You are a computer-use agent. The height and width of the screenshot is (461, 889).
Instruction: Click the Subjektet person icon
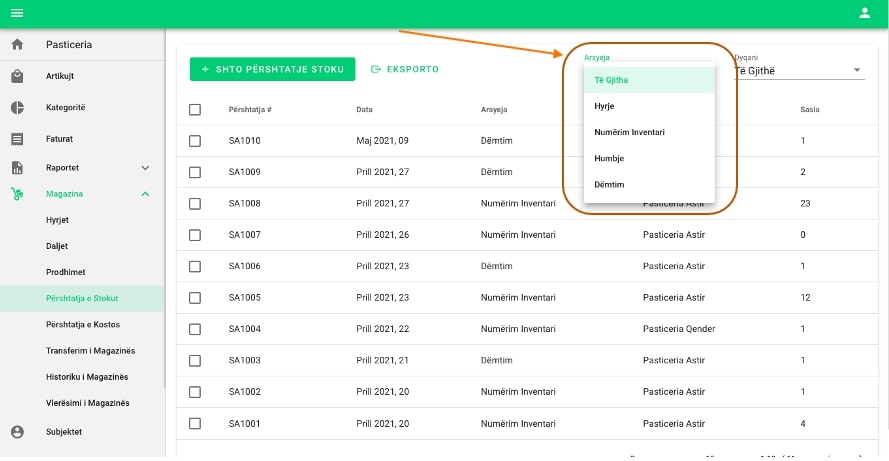[x=17, y=432]
